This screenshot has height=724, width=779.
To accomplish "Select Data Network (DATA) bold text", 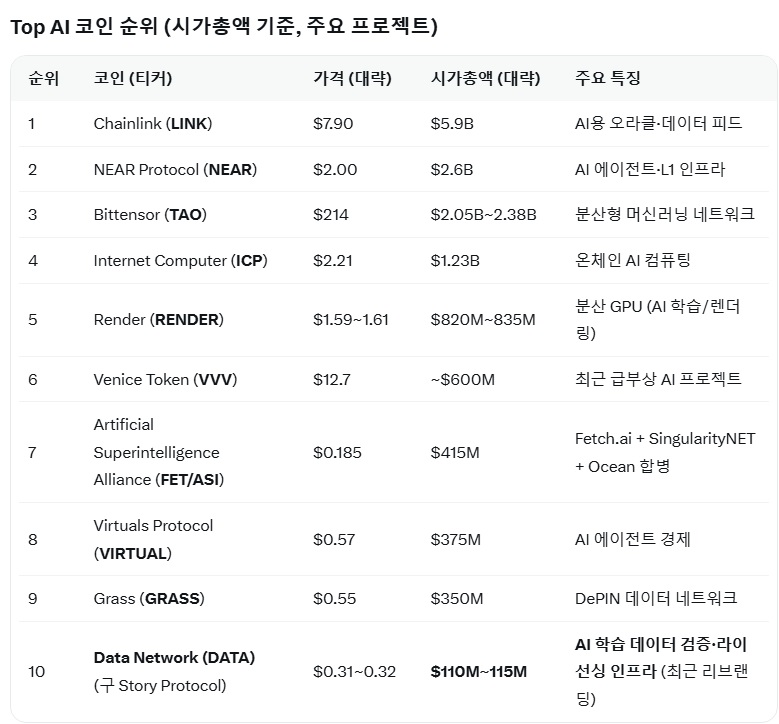I will (174, 658).
